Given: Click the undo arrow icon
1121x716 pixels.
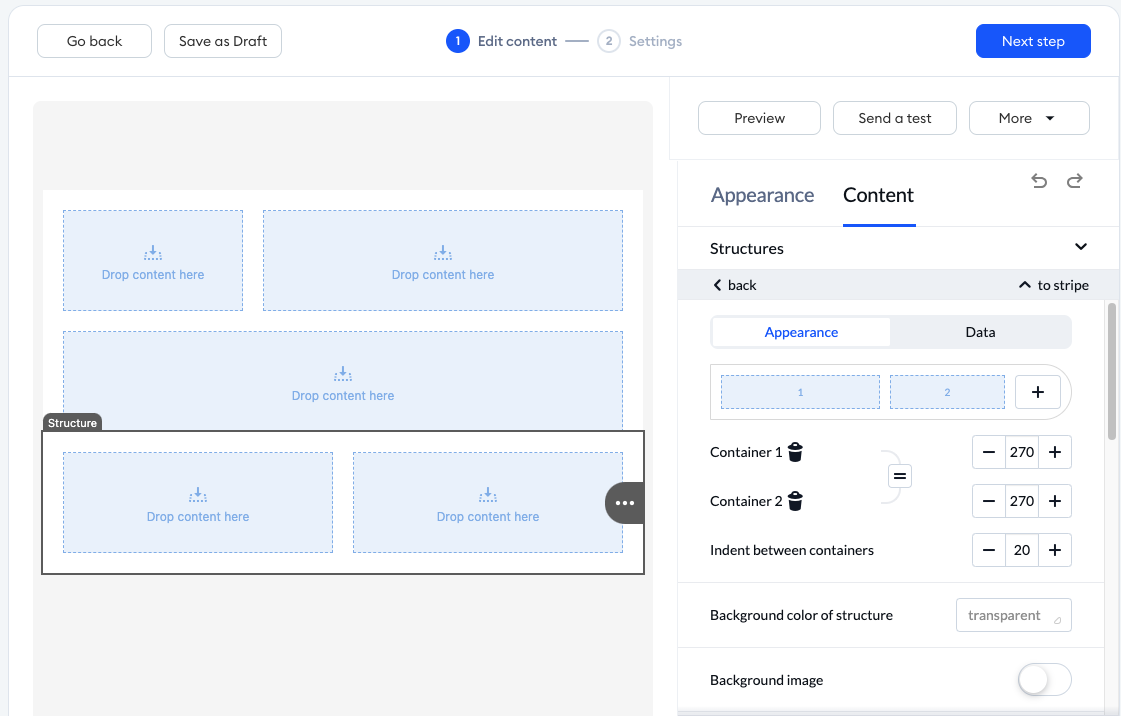Looking at the screenshot, I should pyautogui.click(x=1039, y=181).
